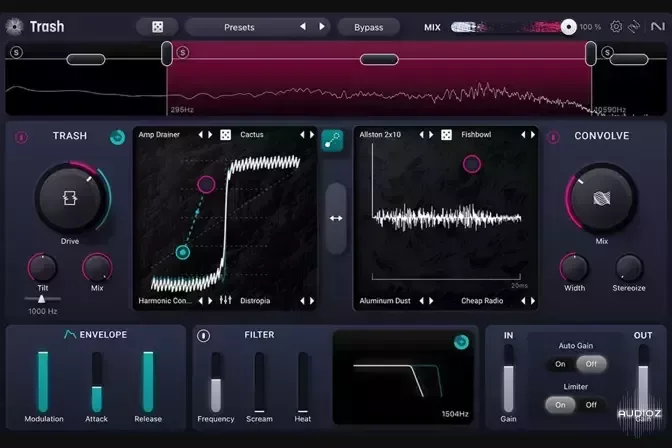The height and width of the screenshot is (448, 672).
Task: Click the Trash logo icon at top-left
Action: (x=15, y=27)
